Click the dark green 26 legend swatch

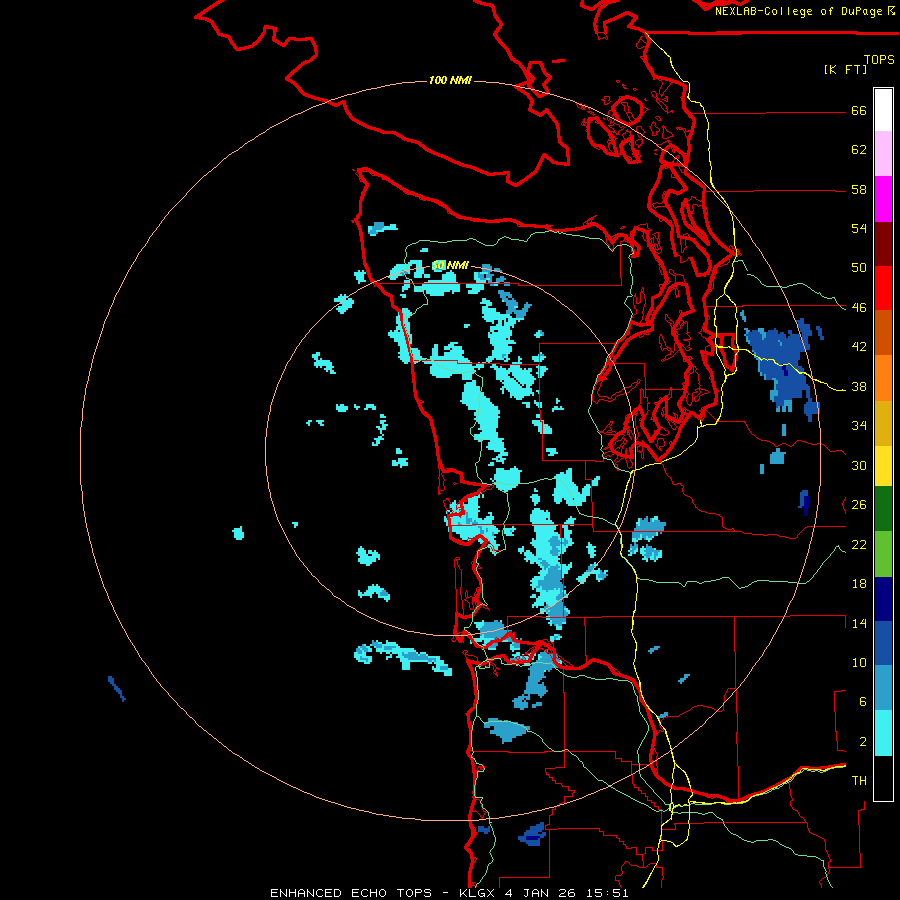coord(883,509)
